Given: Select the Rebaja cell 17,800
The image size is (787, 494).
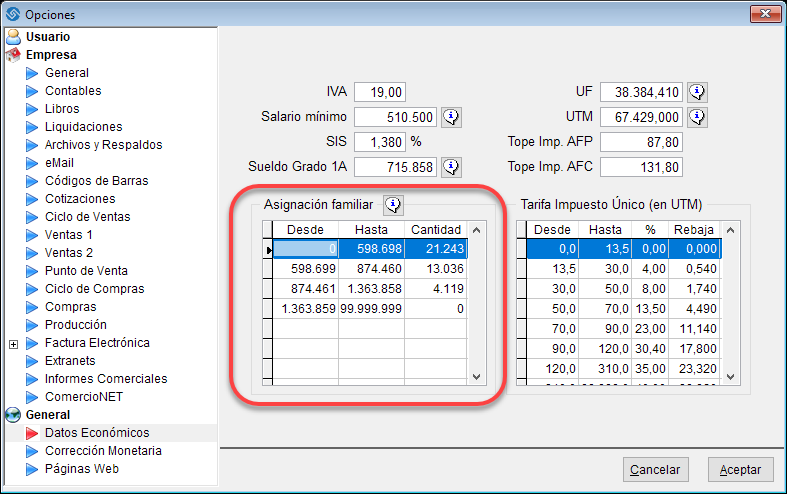Looking at the screenshot, I should click(x=694, y=348).
